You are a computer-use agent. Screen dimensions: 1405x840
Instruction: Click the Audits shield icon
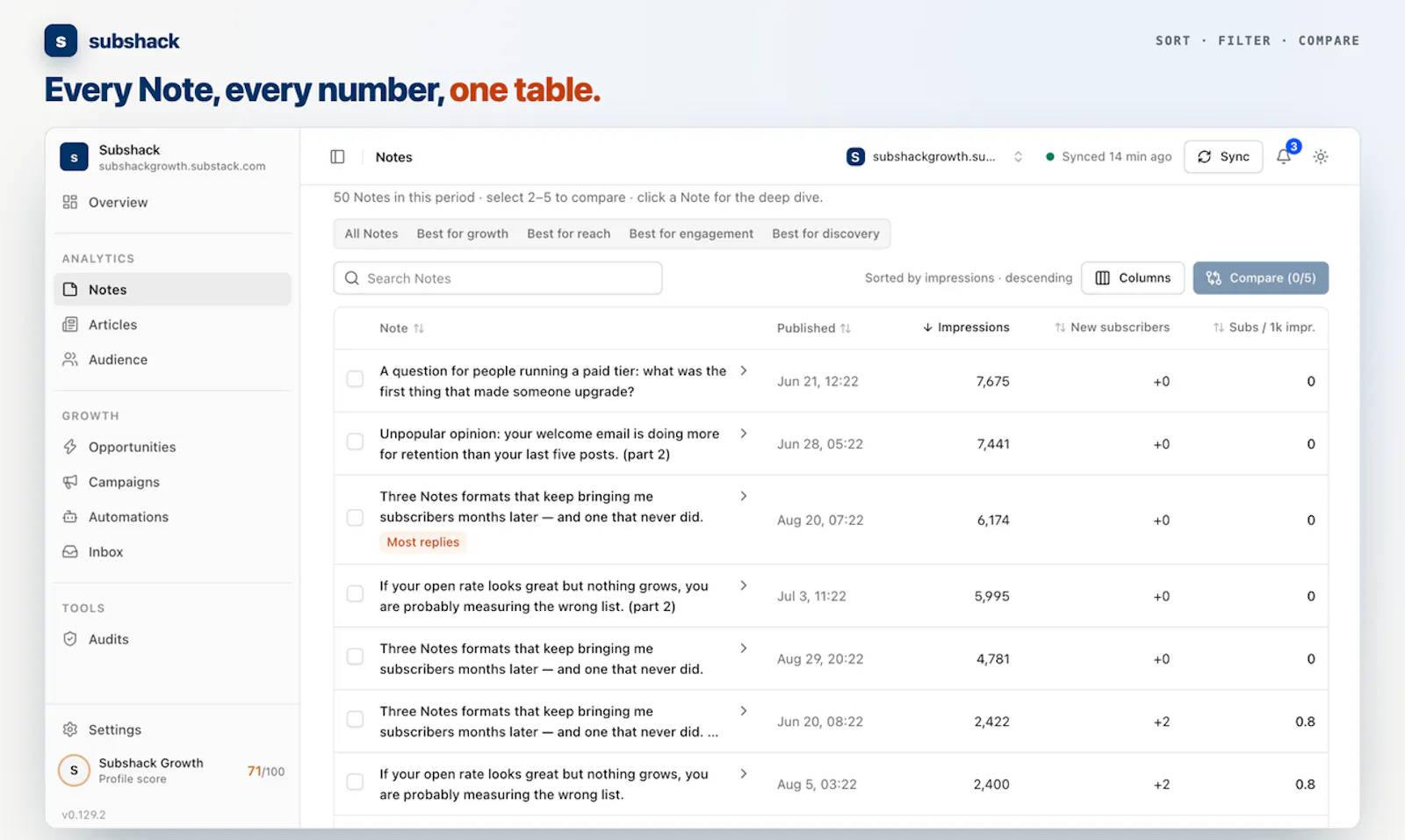[x=70, y=639]
